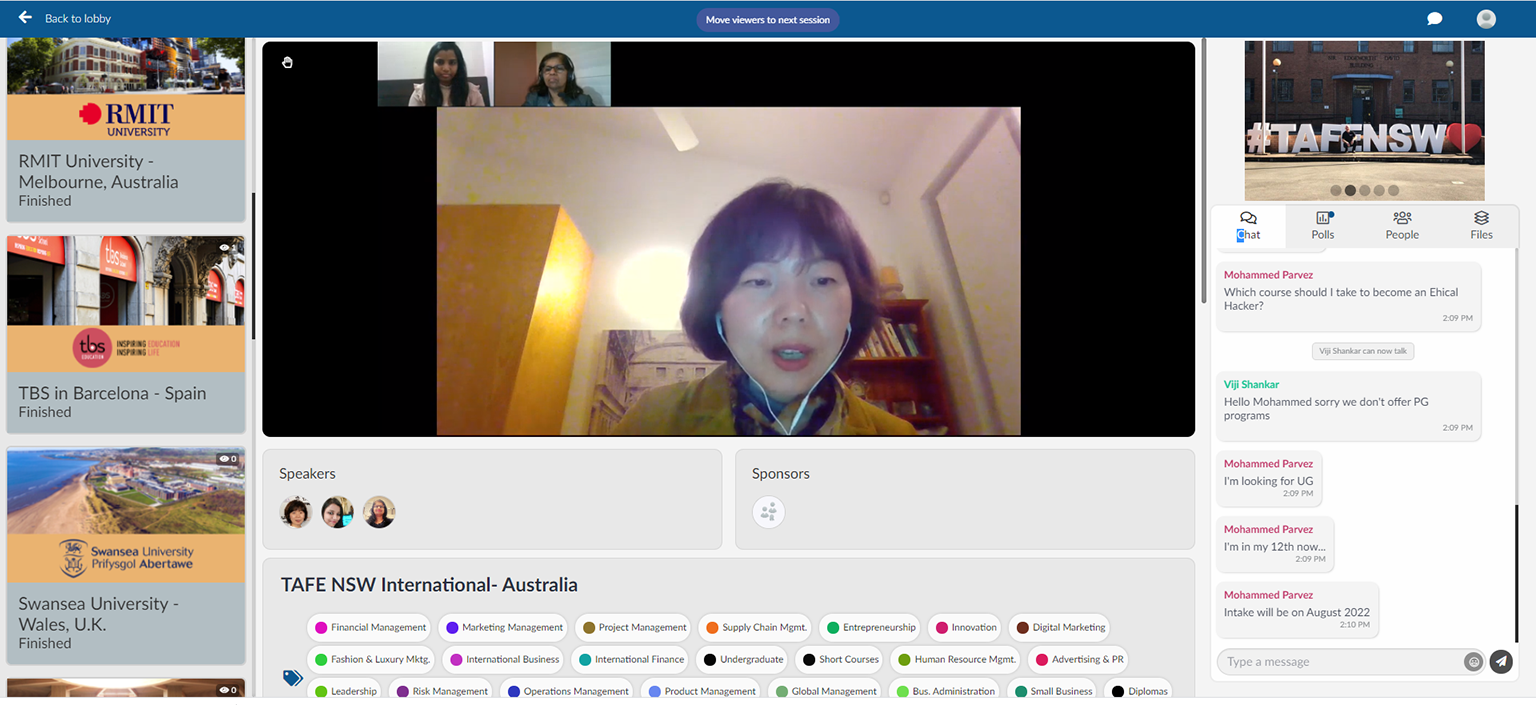Click the Ehical Hacker question message
Image resolution: width=1536 pixels, height=705 pixels.
coord(1348,297)
